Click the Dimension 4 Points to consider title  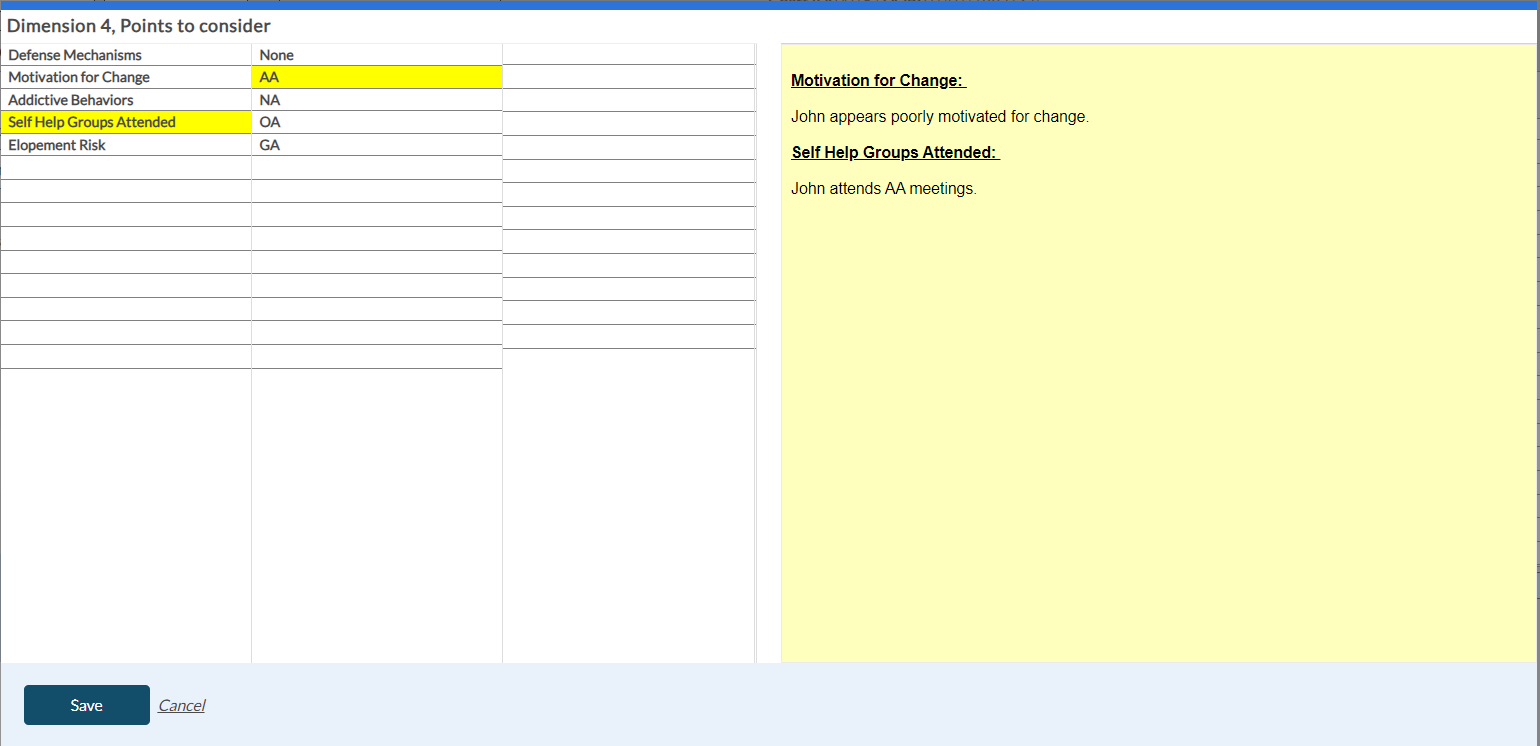(139, 26)
